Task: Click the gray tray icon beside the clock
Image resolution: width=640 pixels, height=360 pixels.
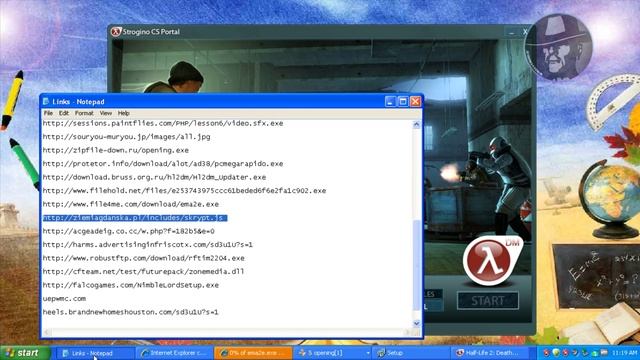Action: 604,352
